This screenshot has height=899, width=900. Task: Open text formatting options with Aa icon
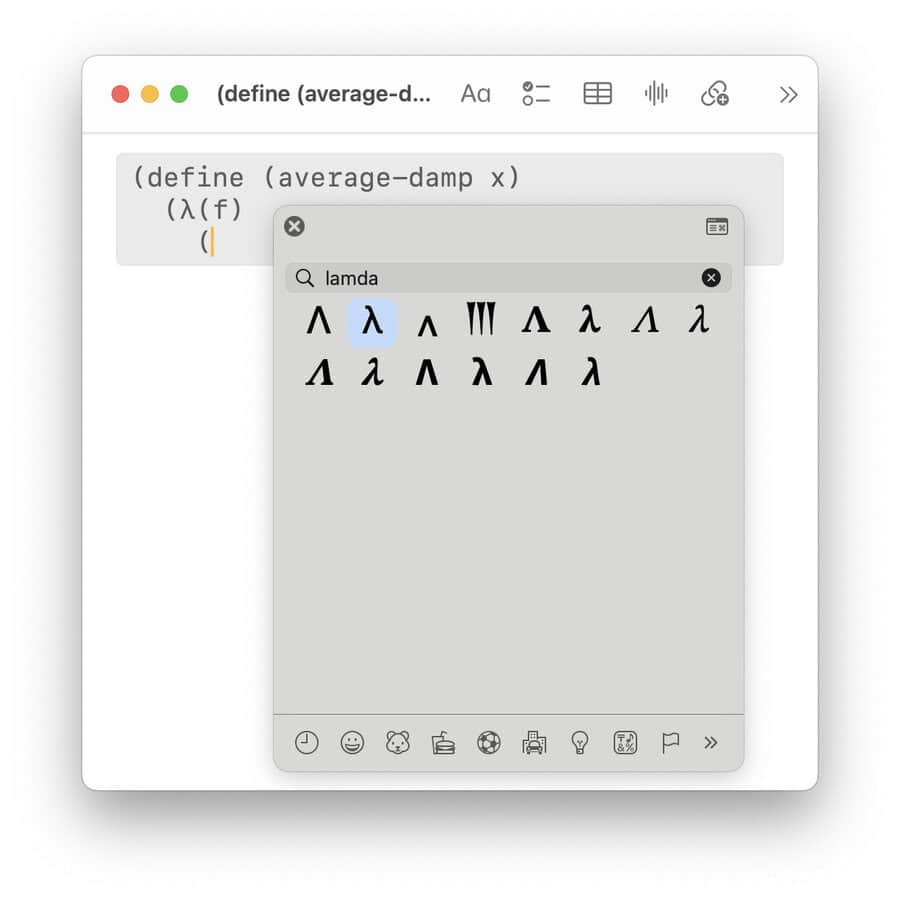point(474,93)
